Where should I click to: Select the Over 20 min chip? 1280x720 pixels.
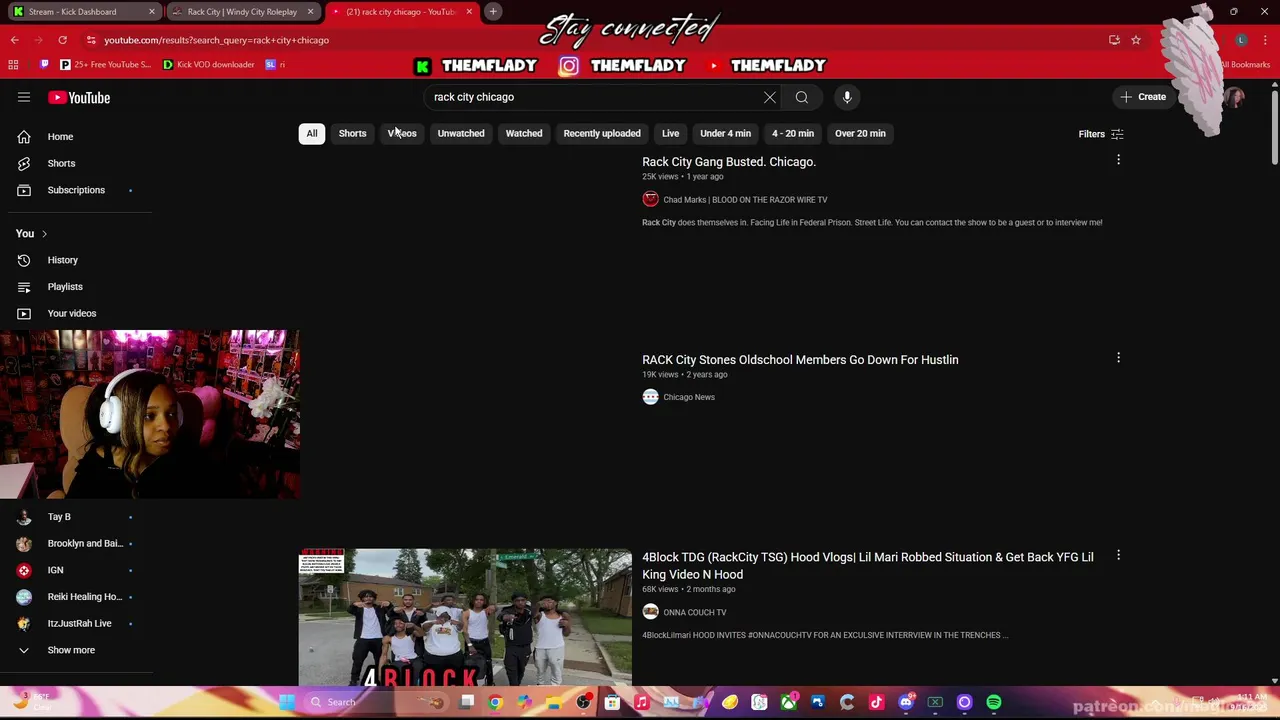click(x=860, y=133)
